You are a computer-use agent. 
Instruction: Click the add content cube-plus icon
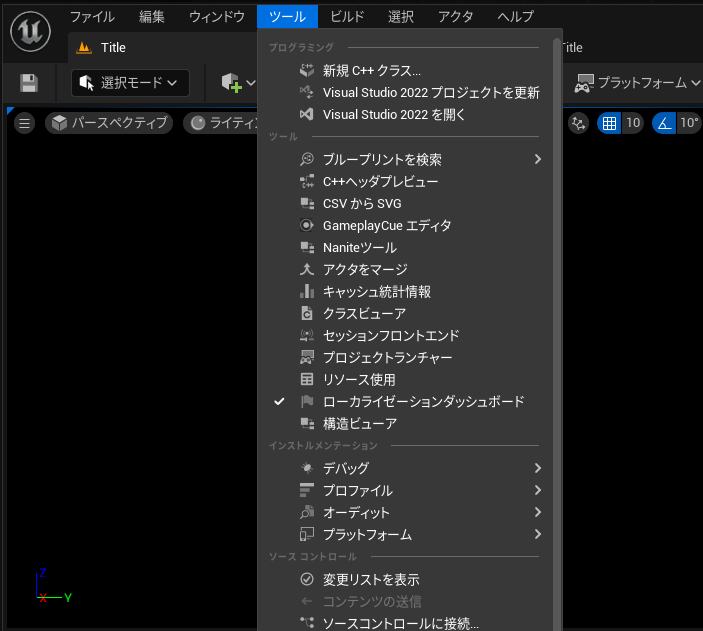point(232,83)
